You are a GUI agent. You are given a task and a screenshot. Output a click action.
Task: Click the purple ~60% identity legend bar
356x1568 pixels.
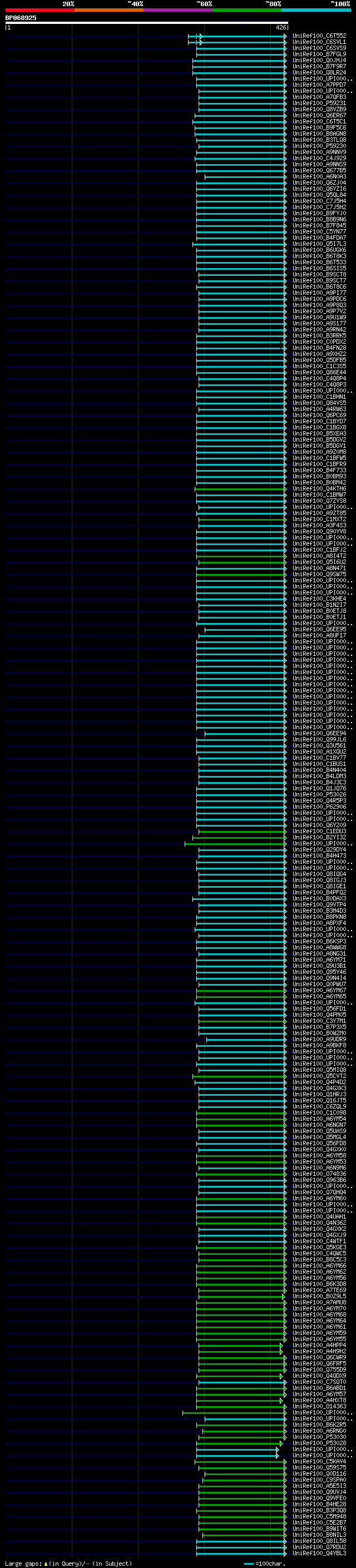coord(177,10)
